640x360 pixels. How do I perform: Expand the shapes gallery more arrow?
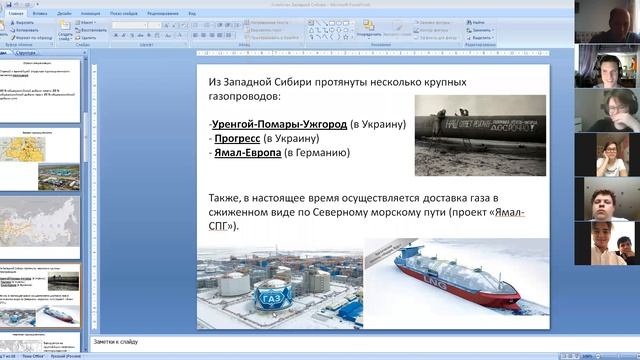tap(352, 37)
